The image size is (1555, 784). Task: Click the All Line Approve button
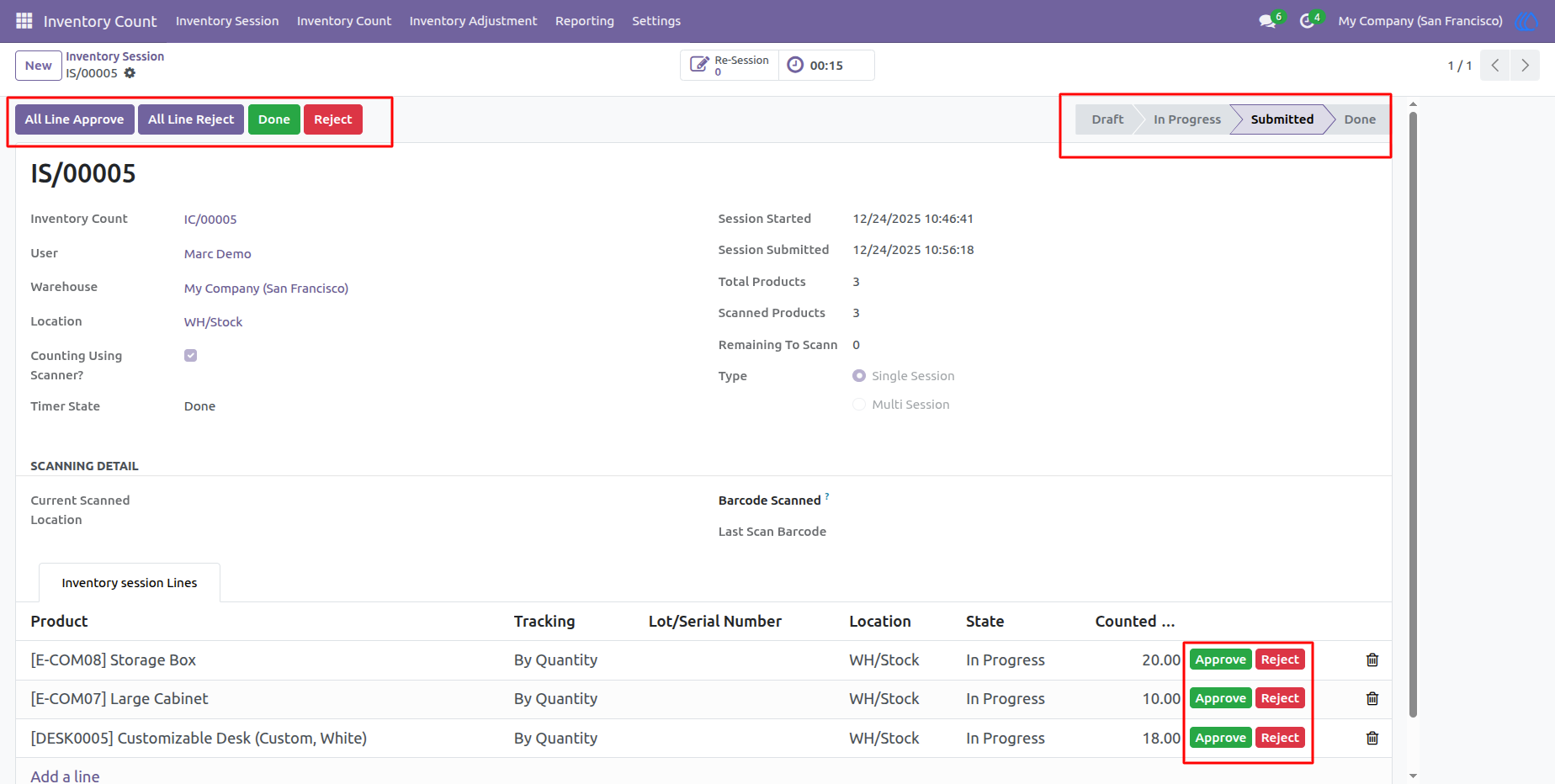[x=74, y=119]
